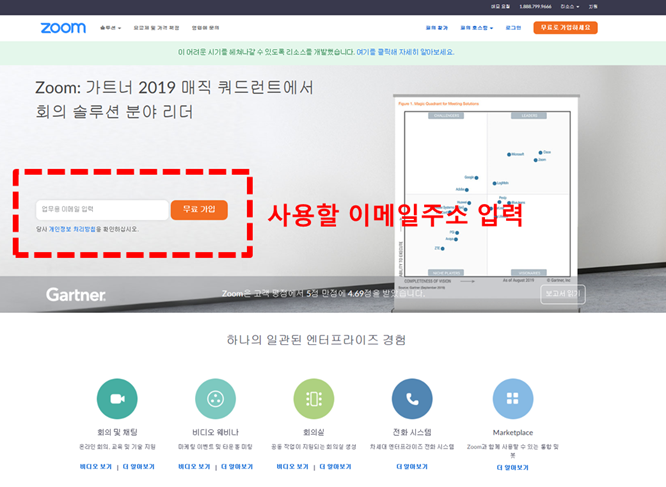Focus the 업무용 이메일 입력 field

coord(102,210)
